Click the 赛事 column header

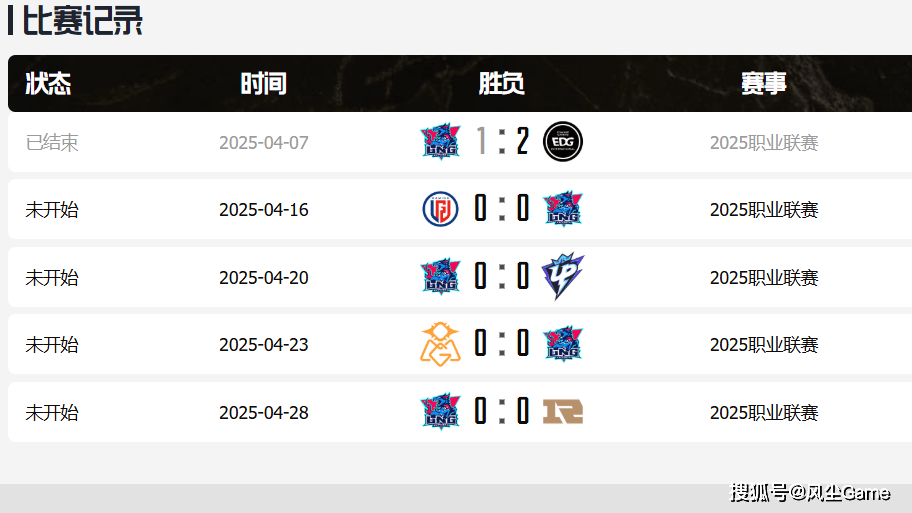click(764, 84)
